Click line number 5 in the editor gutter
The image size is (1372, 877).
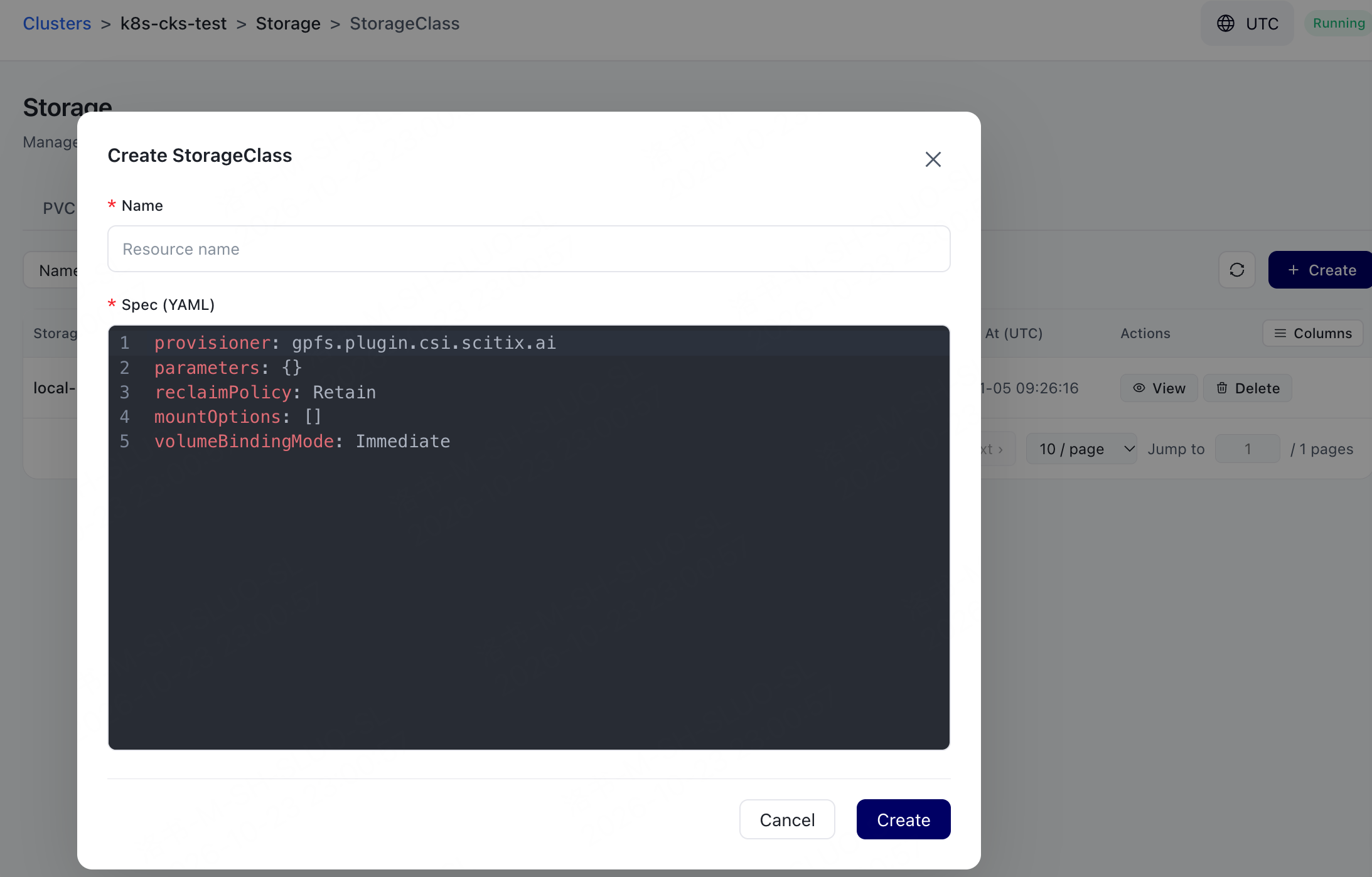124,441
